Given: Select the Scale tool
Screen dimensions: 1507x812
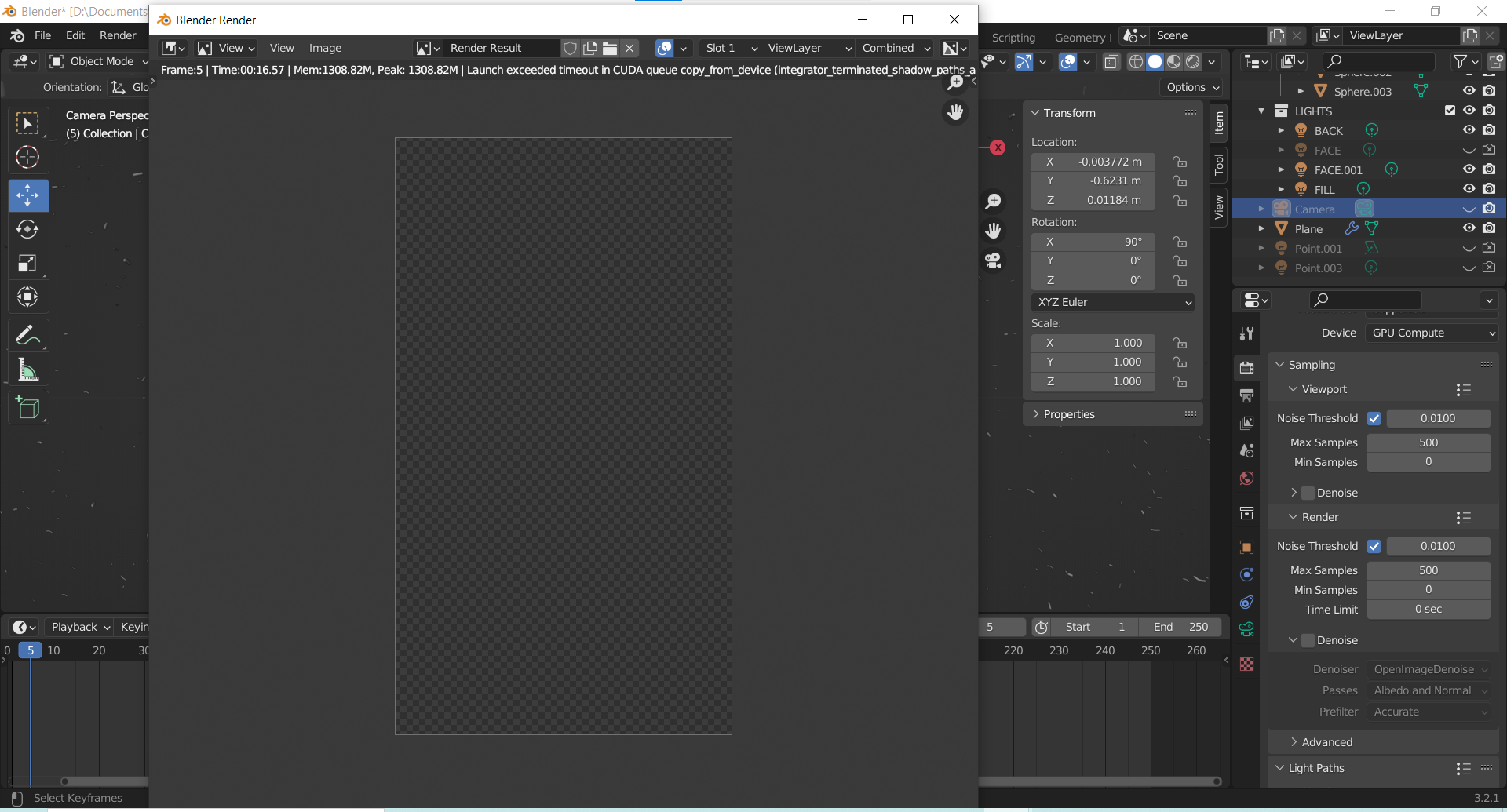Looking at the screenshot, I should click(x=28, y=263).
